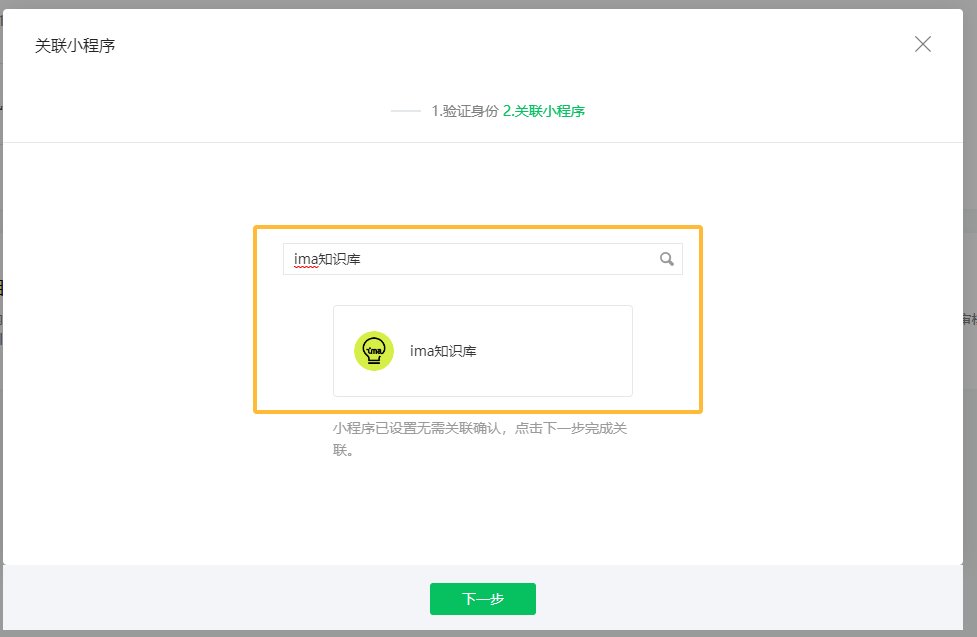The width and height of the screenshot is (977, 637).
Task: Select the ima知识库 result name
Action: pyautogui.click(x=443, y=351)
